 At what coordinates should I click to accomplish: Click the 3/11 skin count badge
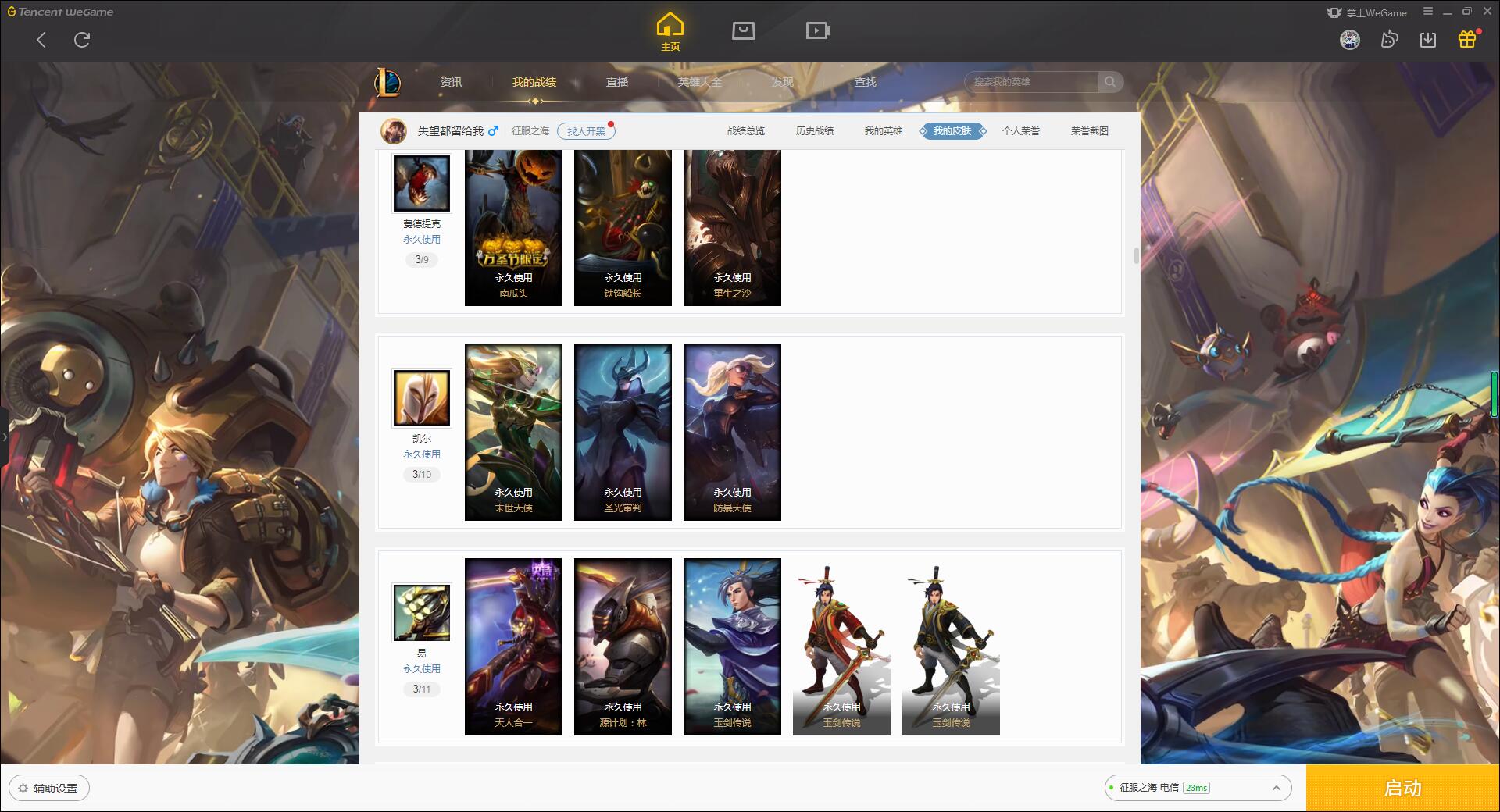(x=422, y=689)
